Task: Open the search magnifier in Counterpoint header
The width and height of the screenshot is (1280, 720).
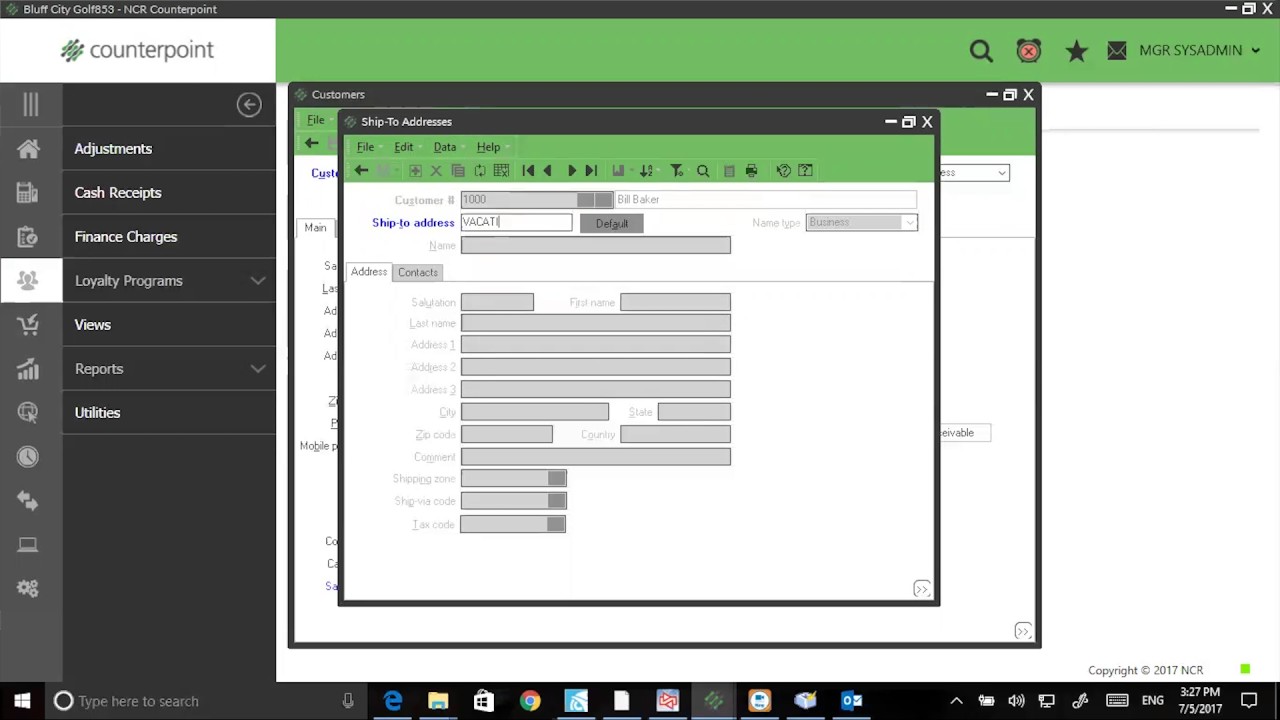Action: click(x=981, y=51)
